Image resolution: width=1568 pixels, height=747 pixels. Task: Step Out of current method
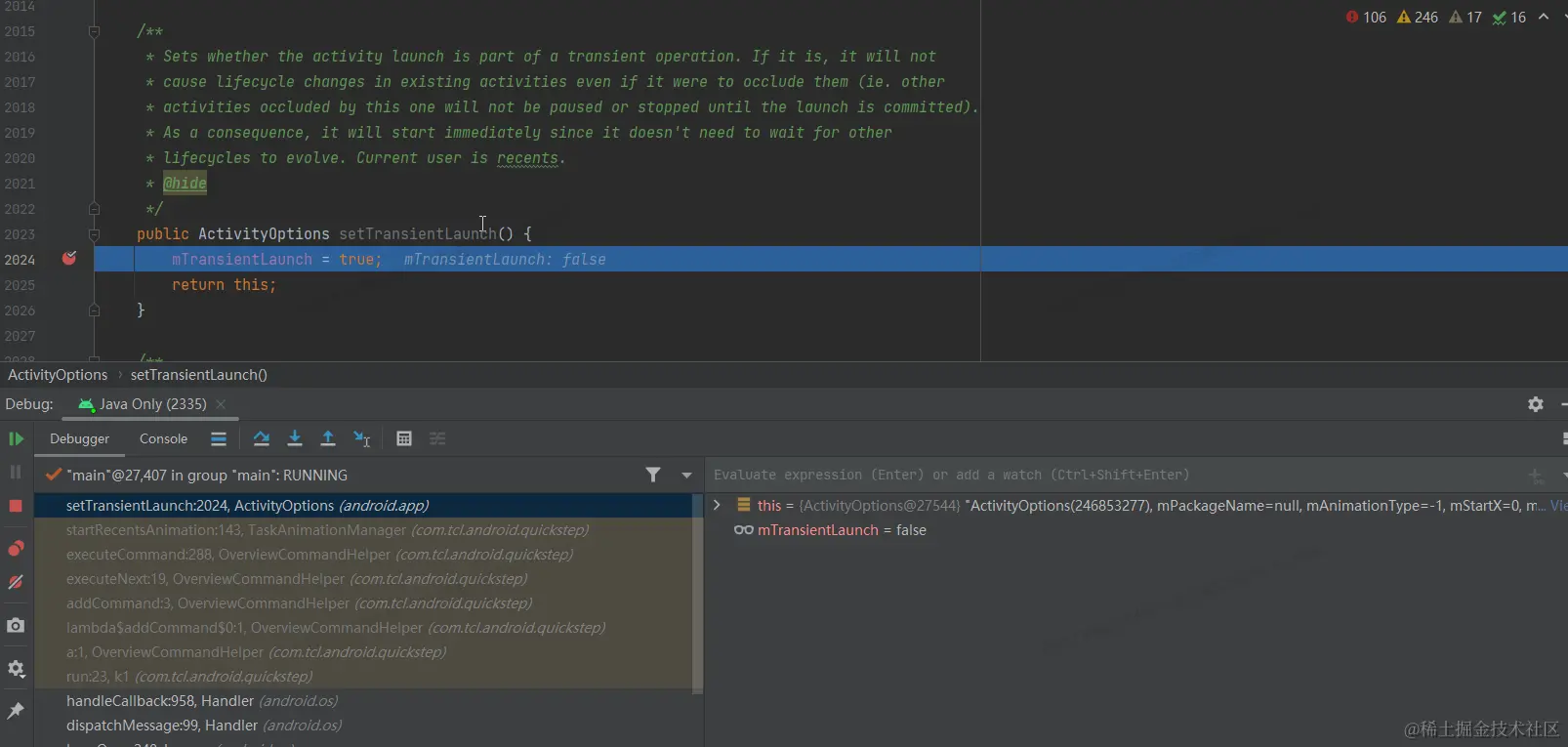pyautogui.click(x=328, y=438)
